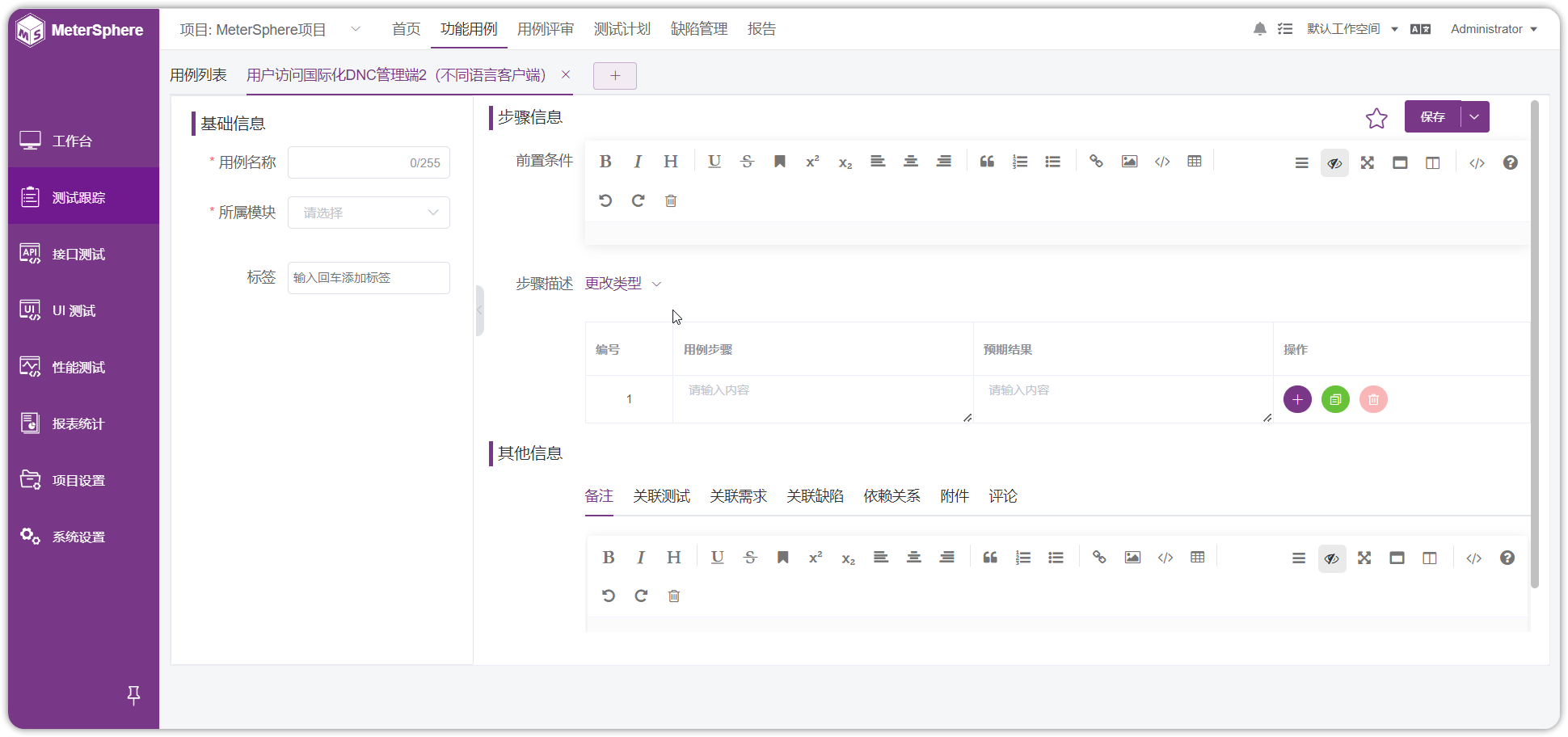Add a new tab with the plus button
Screen dimensions: 1568x737
click(615, 75)
